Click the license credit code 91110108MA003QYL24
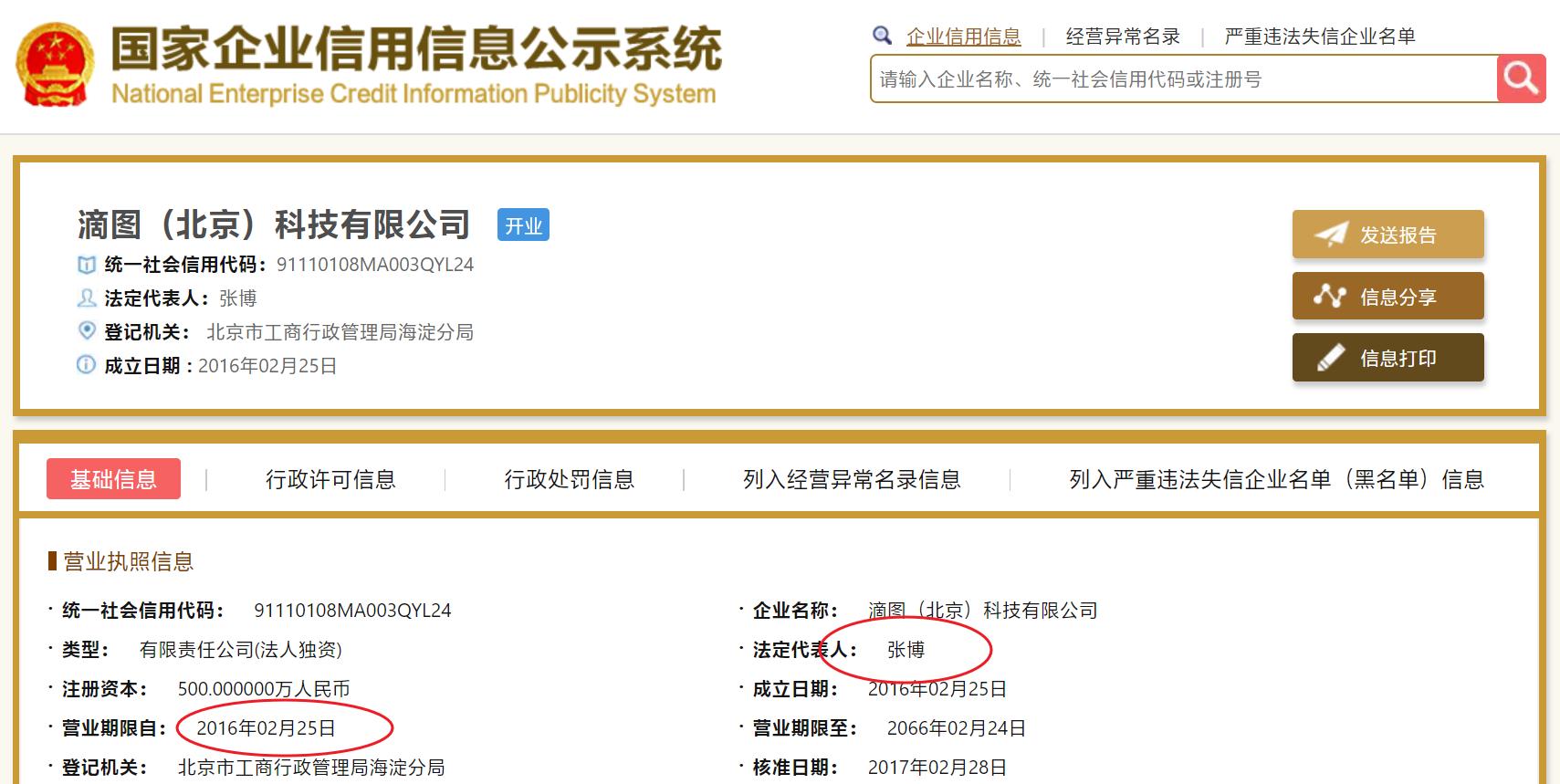This screenshot has height=784, width=1560. 352,611
